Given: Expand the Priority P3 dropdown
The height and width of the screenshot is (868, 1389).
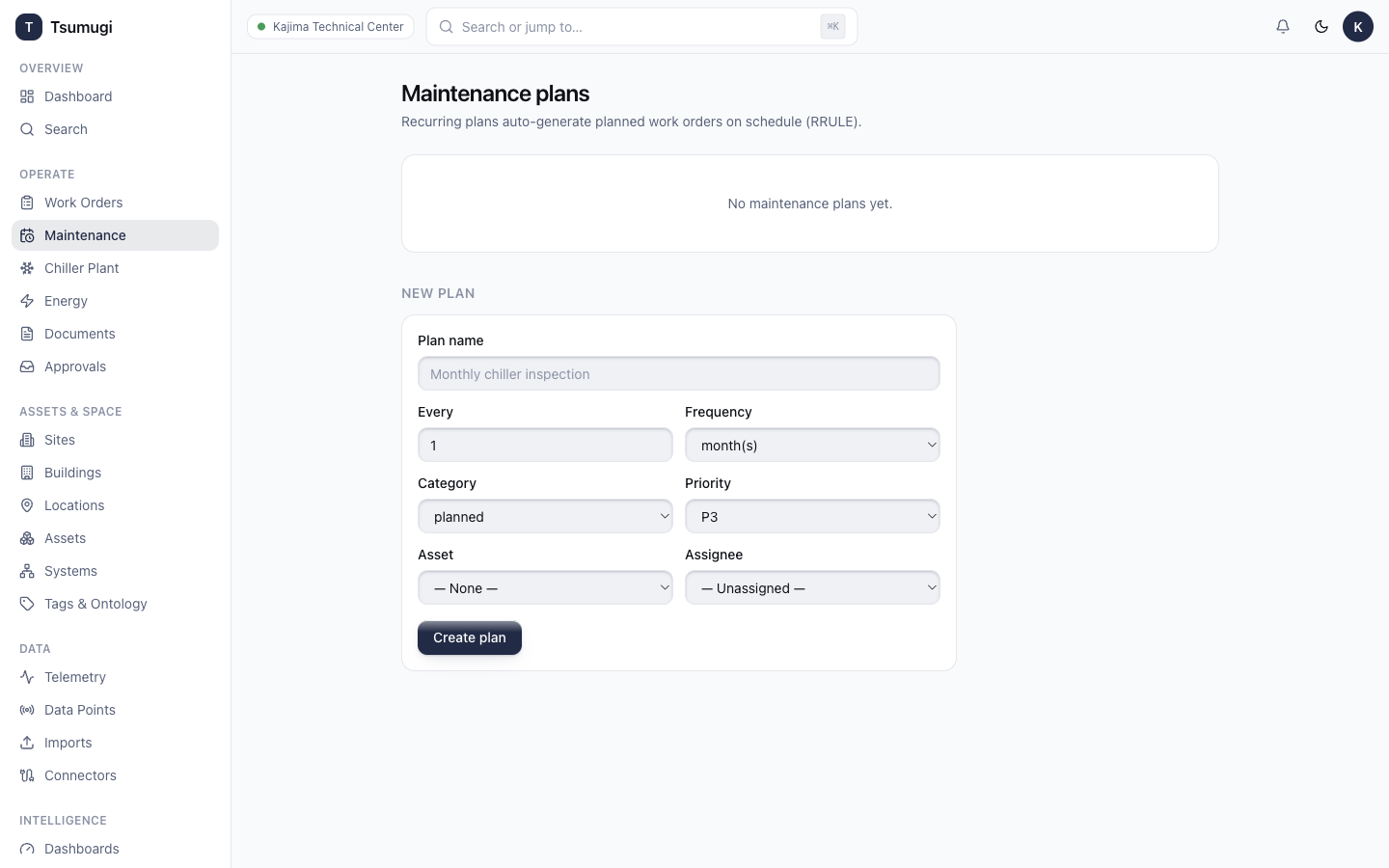Looking at the screenshot, I should point(812,516).
